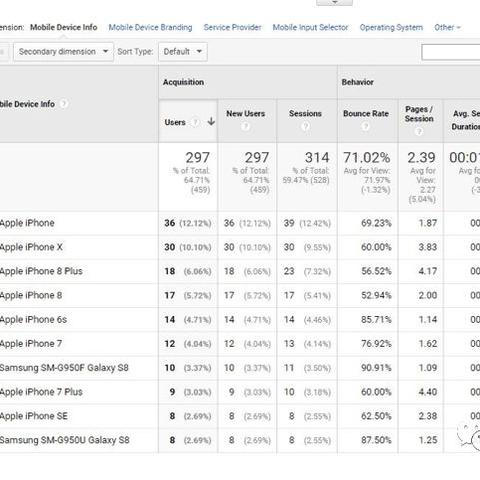Switch to Mobile Device Branding dimension
480x480 pixels.
coord(150,27)
